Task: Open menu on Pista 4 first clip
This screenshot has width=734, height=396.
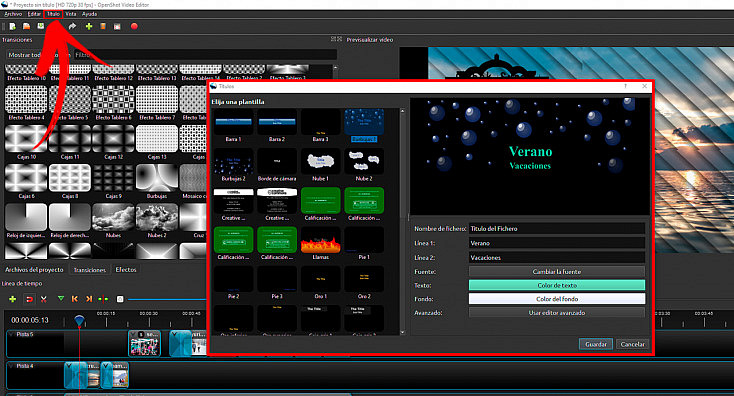Action: point(69,366)
